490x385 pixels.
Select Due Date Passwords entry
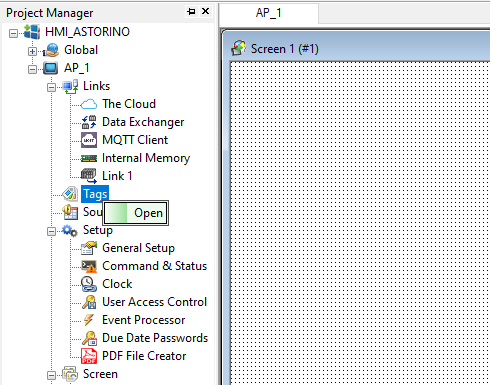click(x=155, y=338)
